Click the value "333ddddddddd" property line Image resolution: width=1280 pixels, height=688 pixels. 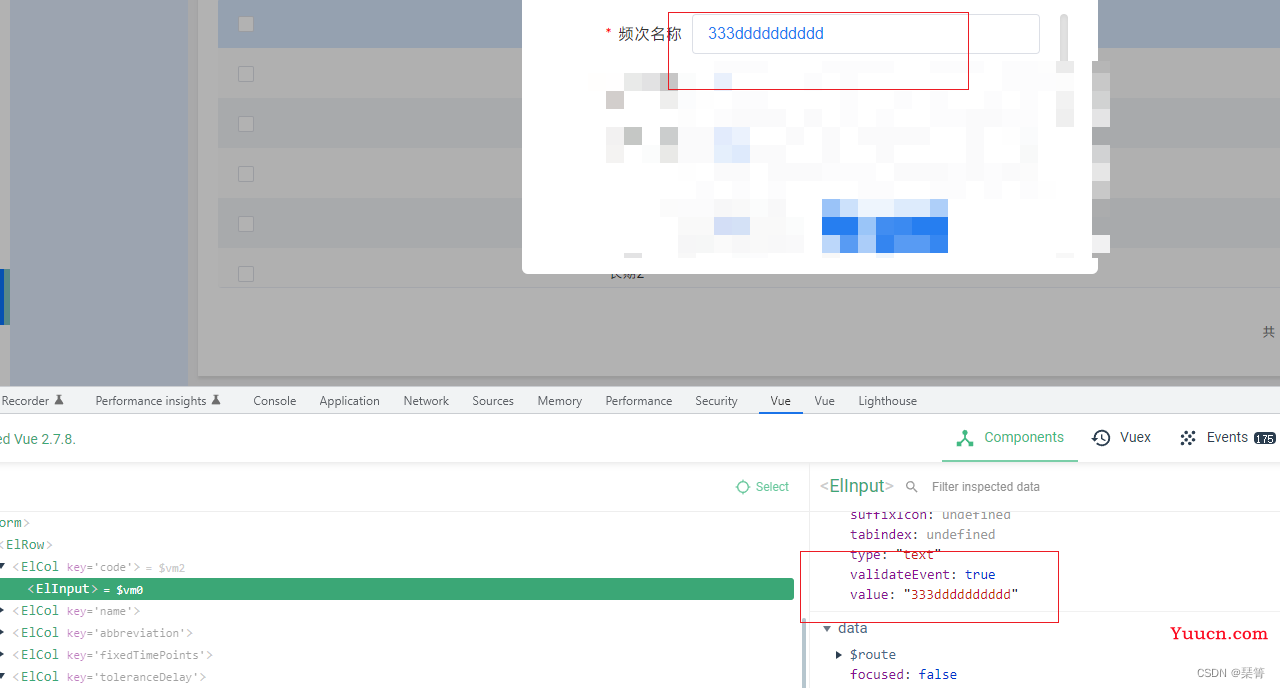pyautogui.click(x=934, y=595)
